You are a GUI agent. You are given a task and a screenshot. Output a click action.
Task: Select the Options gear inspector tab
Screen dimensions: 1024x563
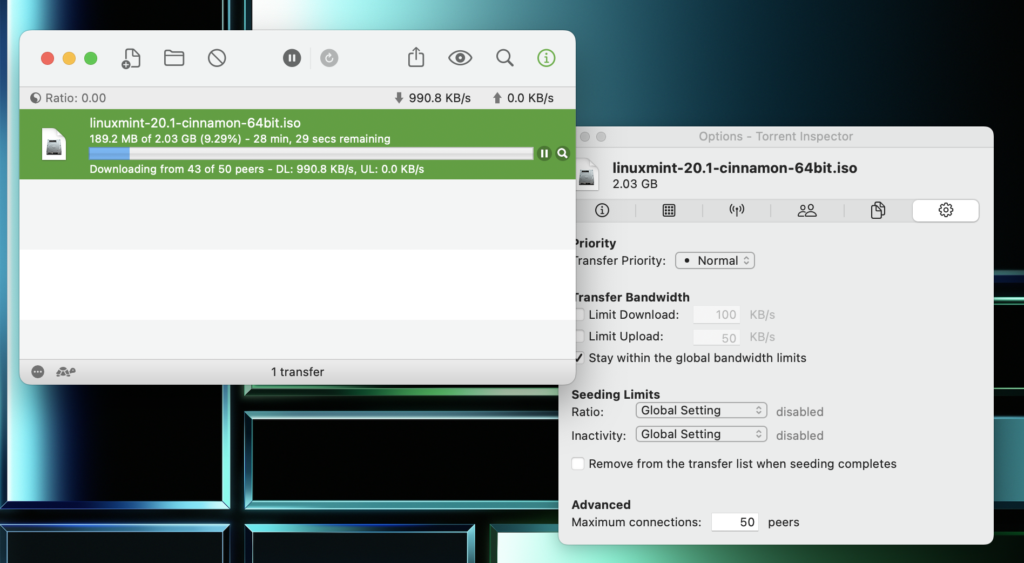coord(946,210)
